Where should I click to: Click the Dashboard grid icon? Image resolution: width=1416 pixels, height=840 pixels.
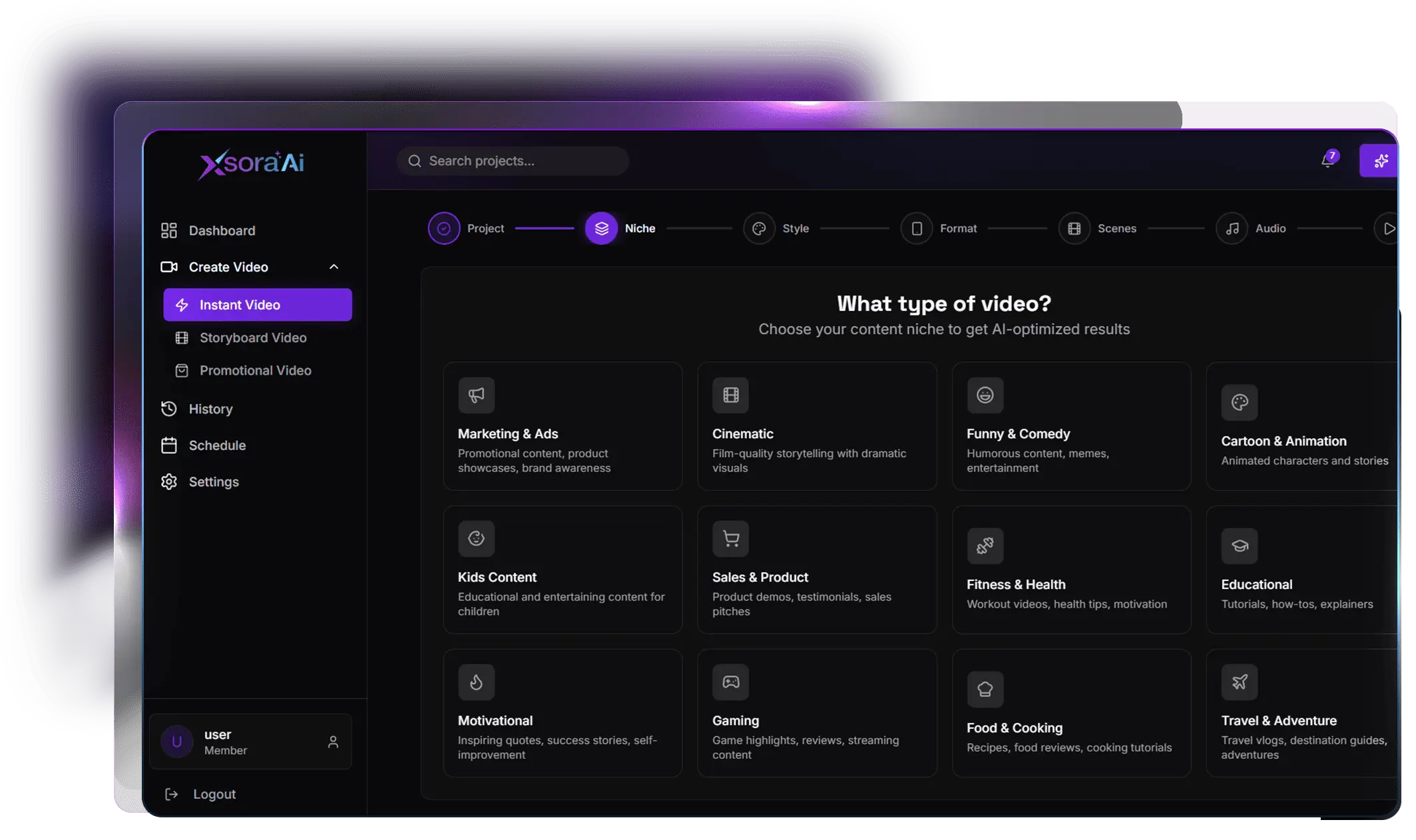pyautogui.click(x=169, y=230)
